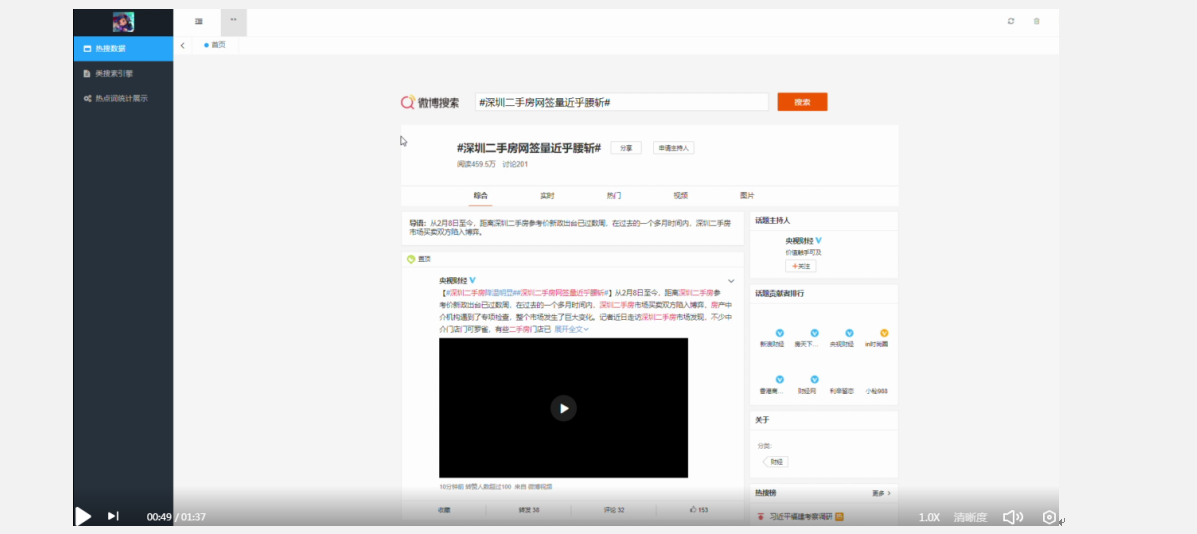Switch to the 热门 tab
1197x534 pixels.
click(614, 196)
